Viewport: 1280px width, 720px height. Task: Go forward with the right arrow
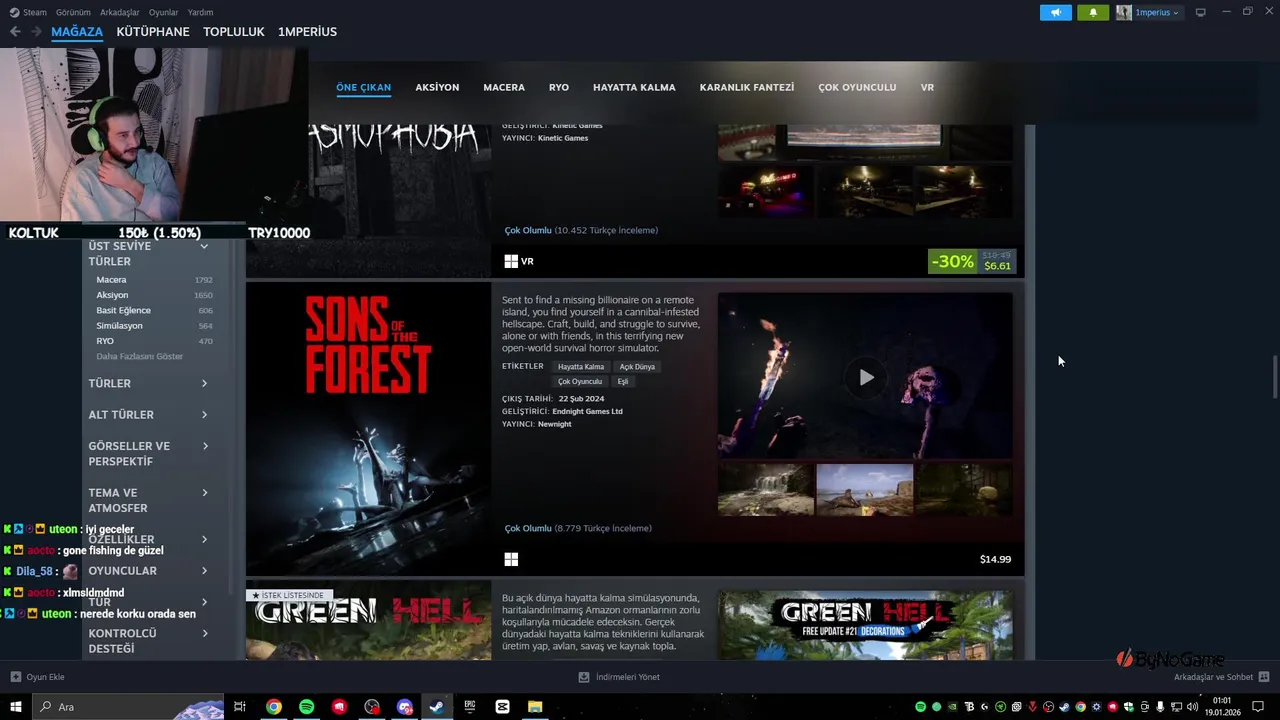tap(36, 32)
